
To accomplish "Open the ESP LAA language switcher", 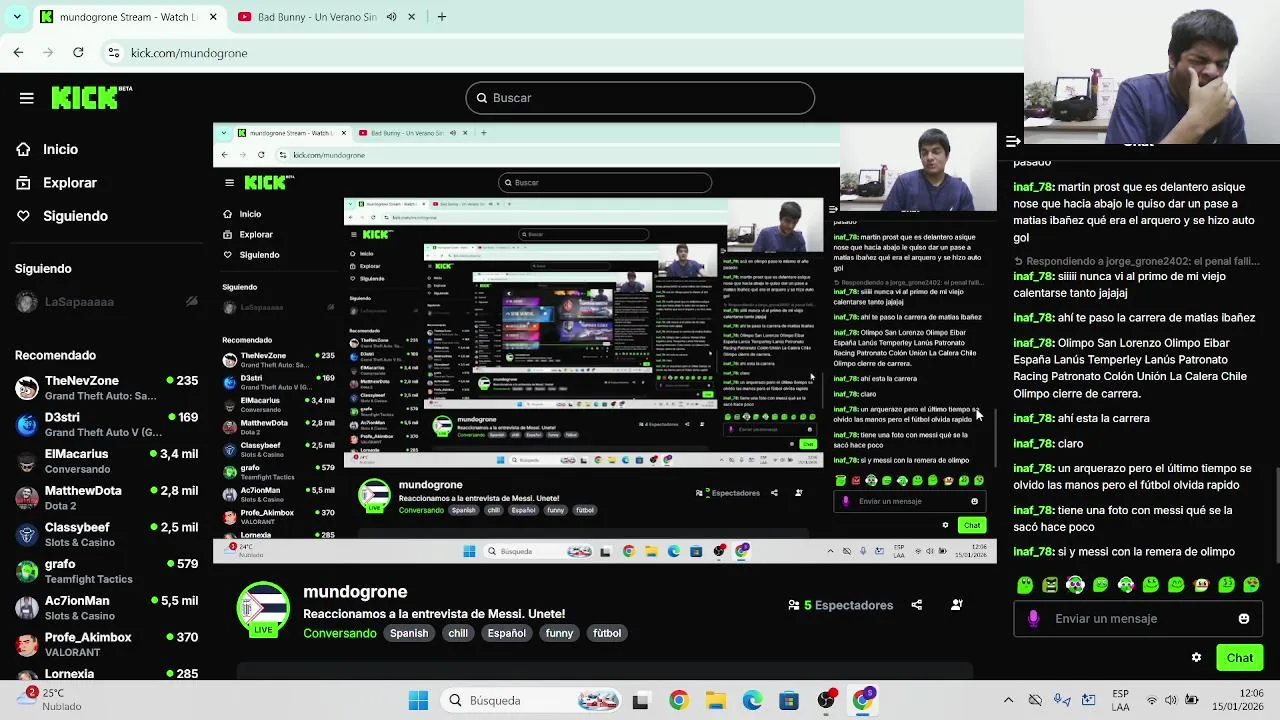I will tap(1121, 700).
